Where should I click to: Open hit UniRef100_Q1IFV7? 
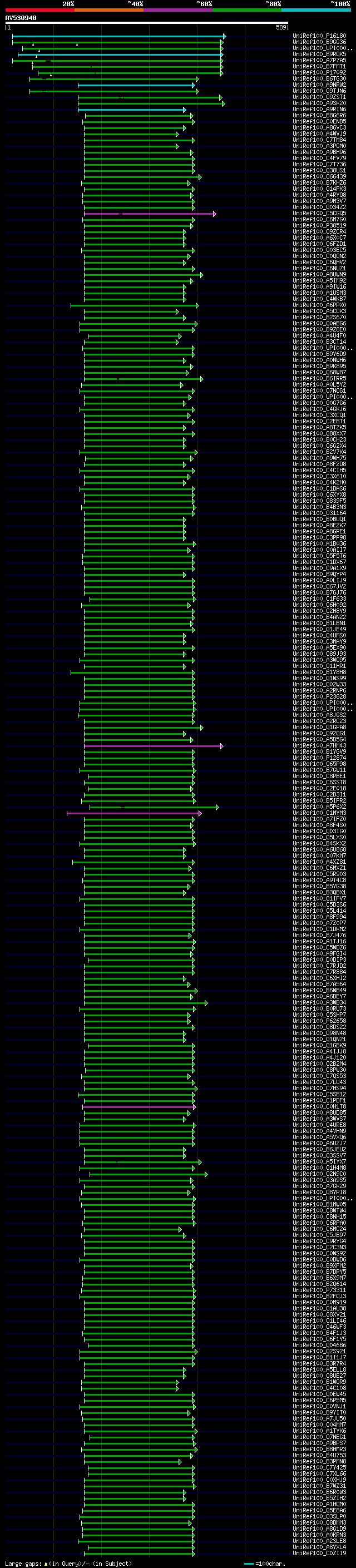(x=319, y=898)
